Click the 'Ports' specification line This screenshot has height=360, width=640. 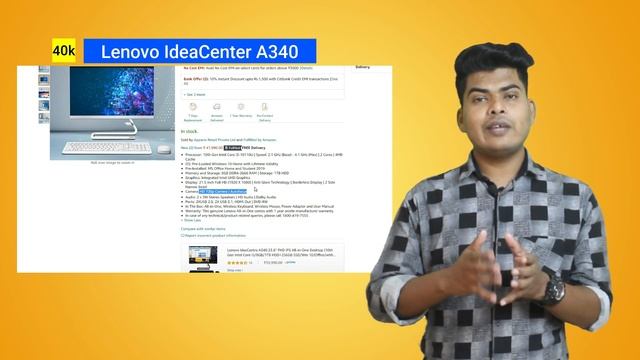point(227,202)
